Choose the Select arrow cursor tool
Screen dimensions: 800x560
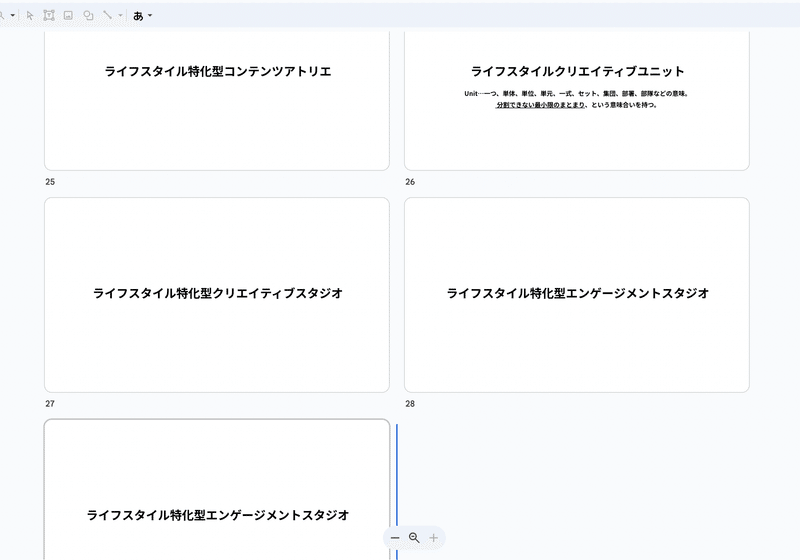(30, 16)
